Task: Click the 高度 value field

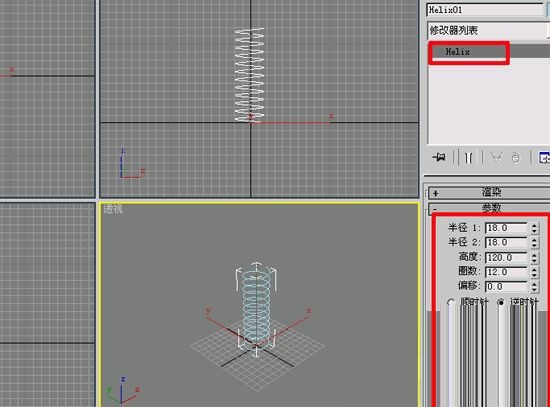Action: click(506, 258)
